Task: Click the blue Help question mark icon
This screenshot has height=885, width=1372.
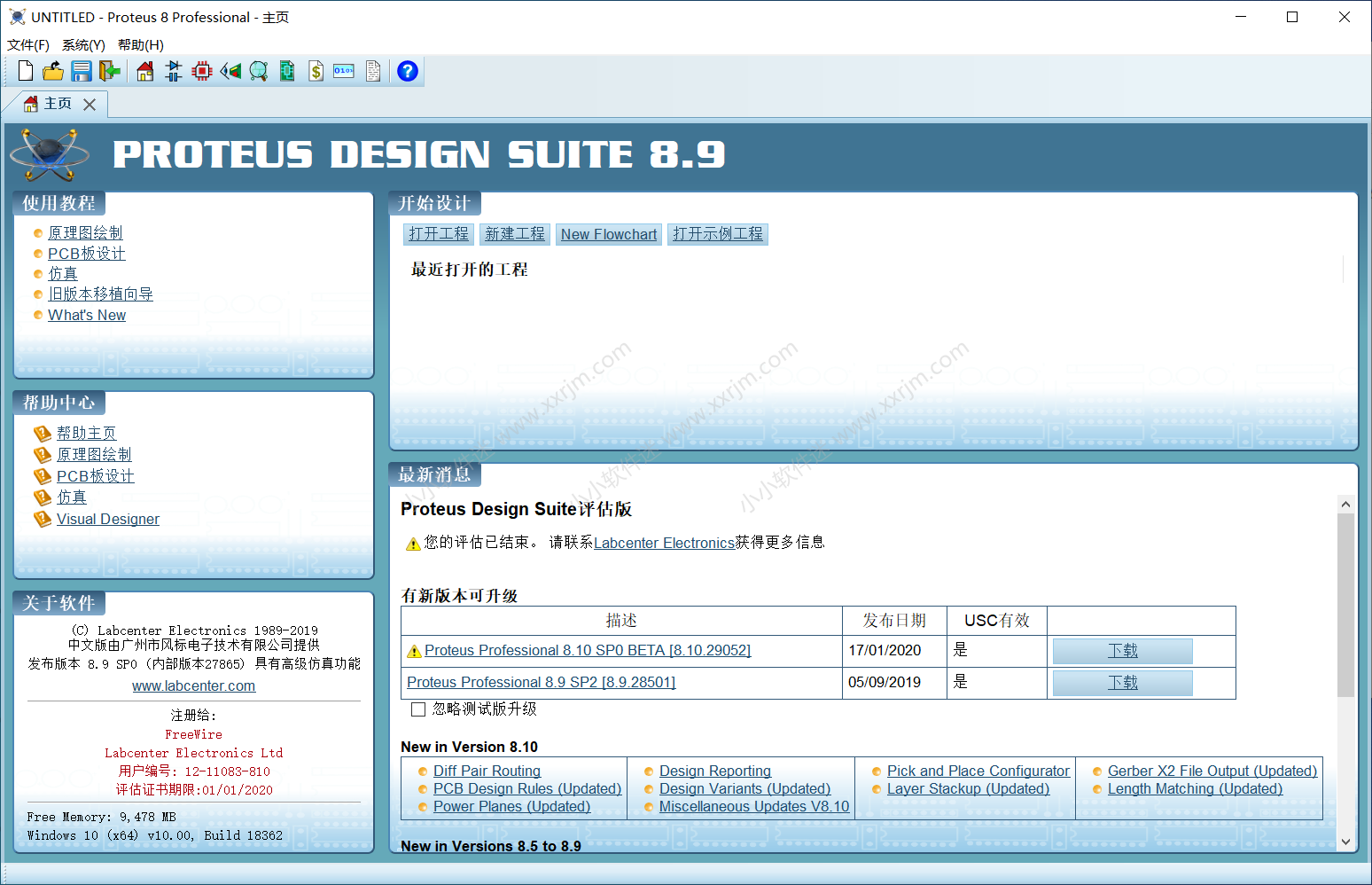Action: (x=408, y=71)
